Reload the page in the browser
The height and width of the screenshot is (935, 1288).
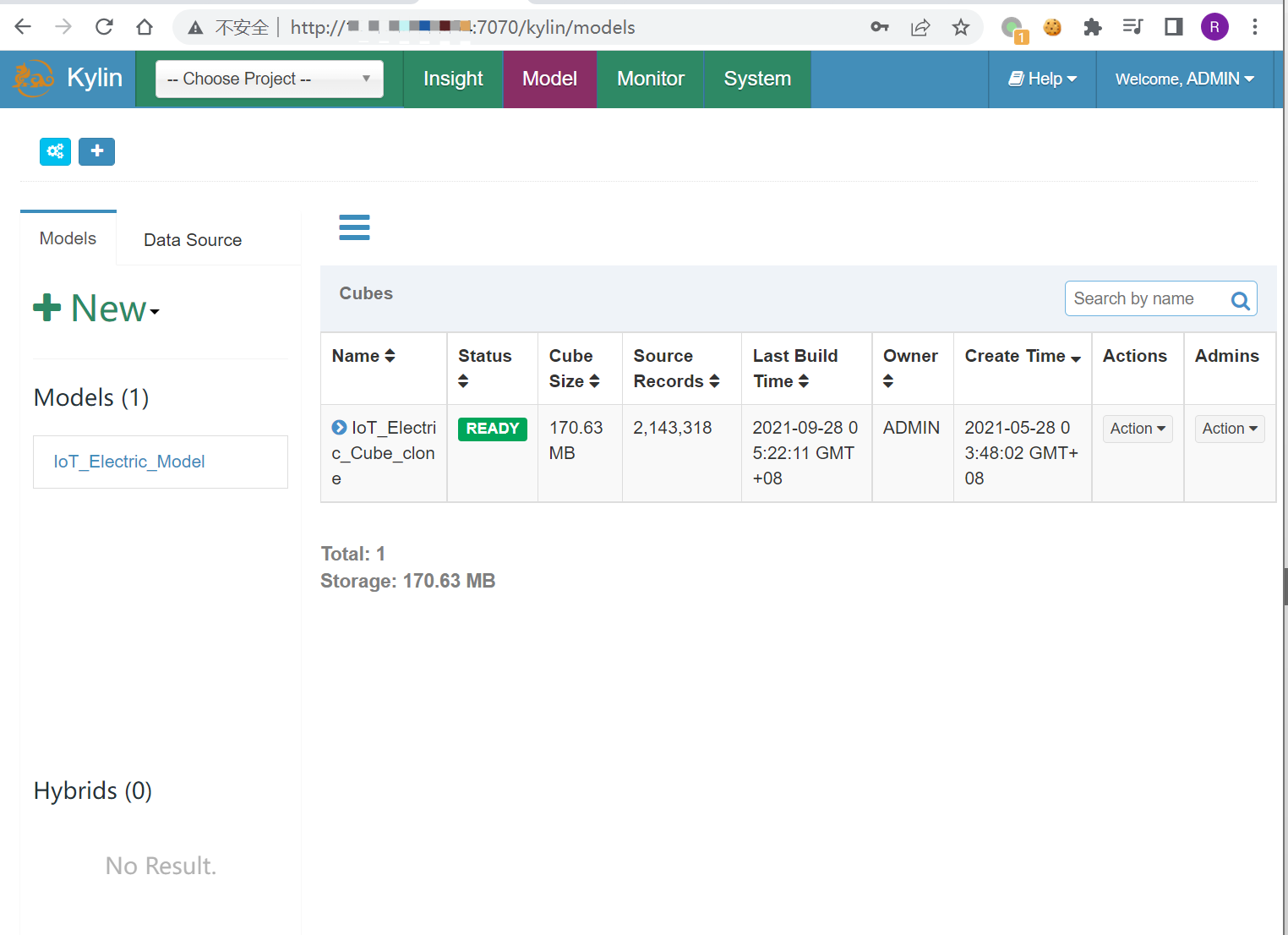[x=104, y=27]
